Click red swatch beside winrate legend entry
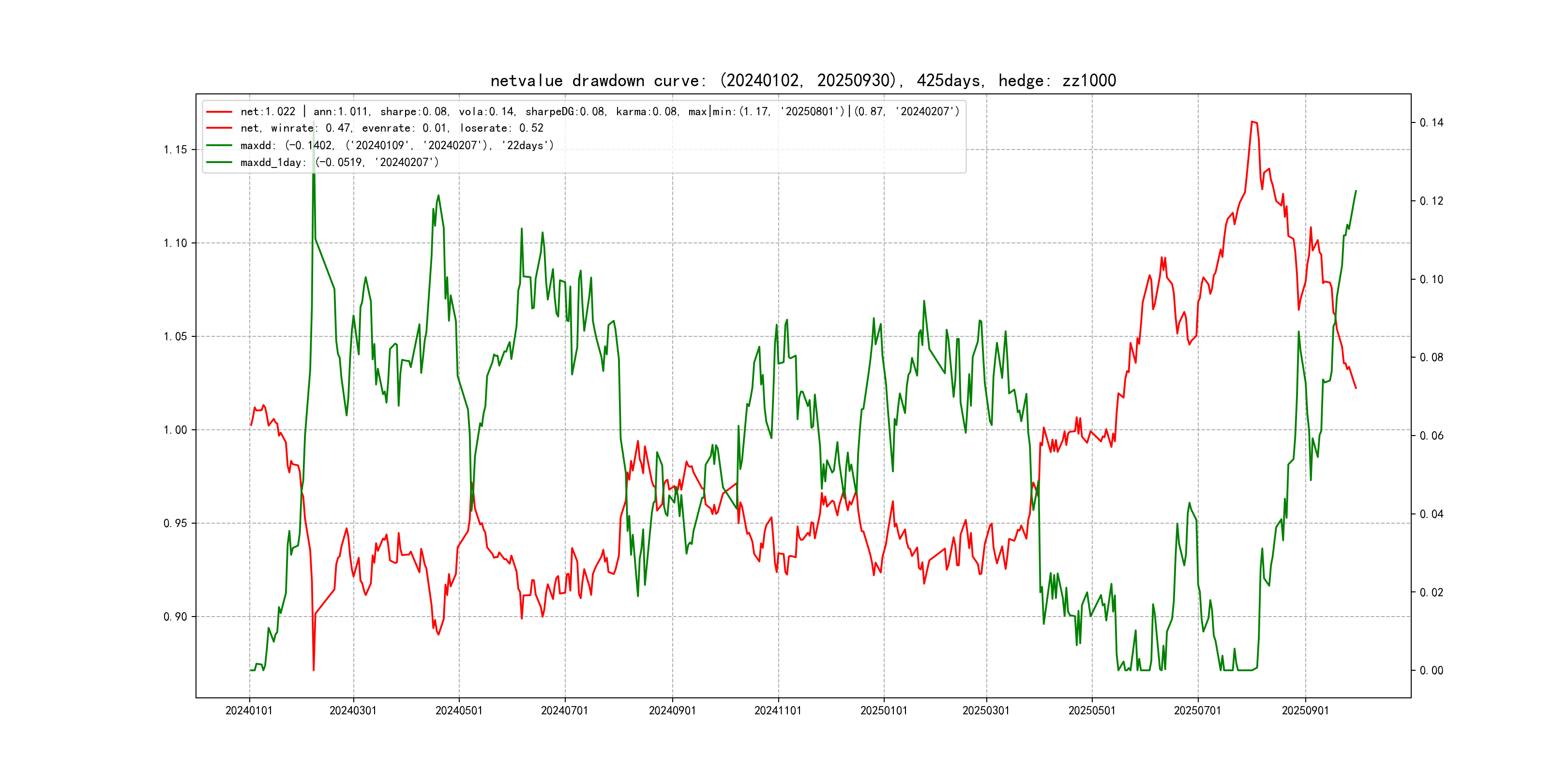Viewport: 1568px width, 784px height. [219, 128]
